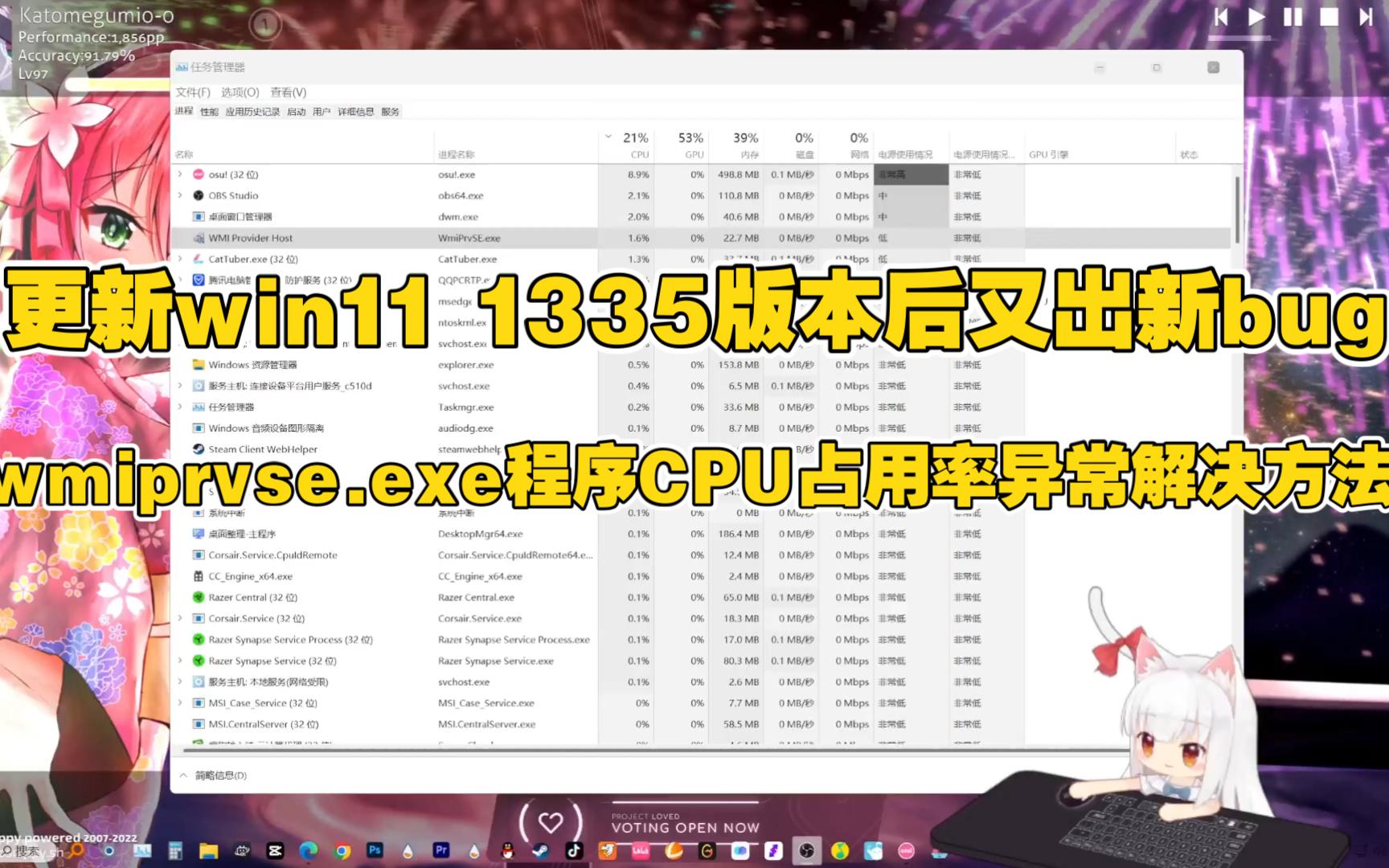
Task: Switch to the 服务 tab
Action: click(x=391, y=112)
